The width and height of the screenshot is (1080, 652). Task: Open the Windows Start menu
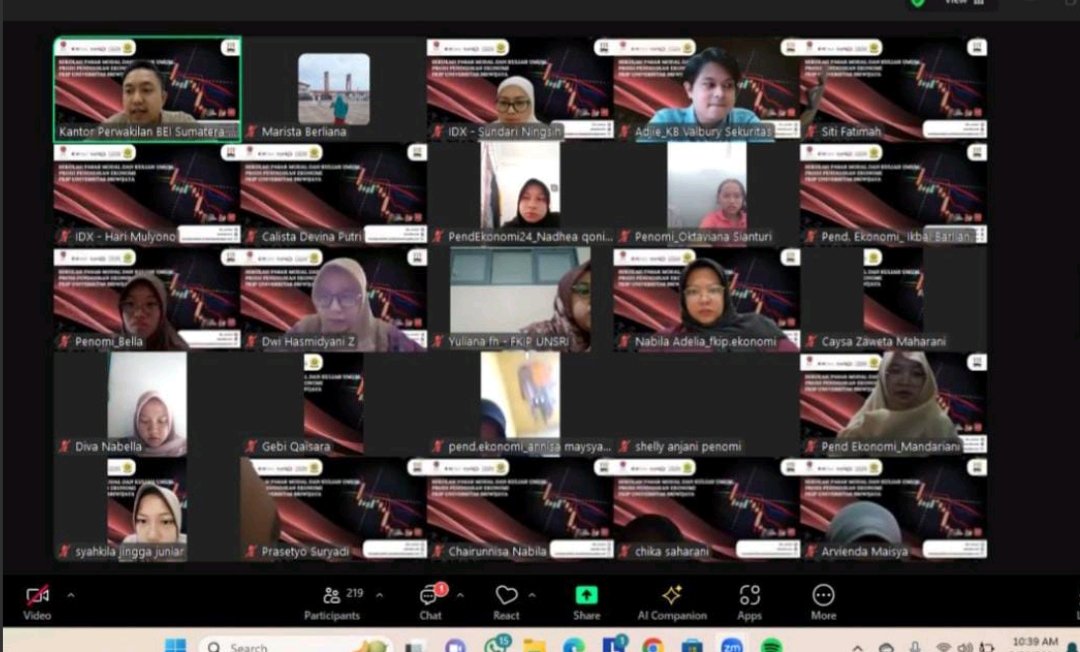176,645
